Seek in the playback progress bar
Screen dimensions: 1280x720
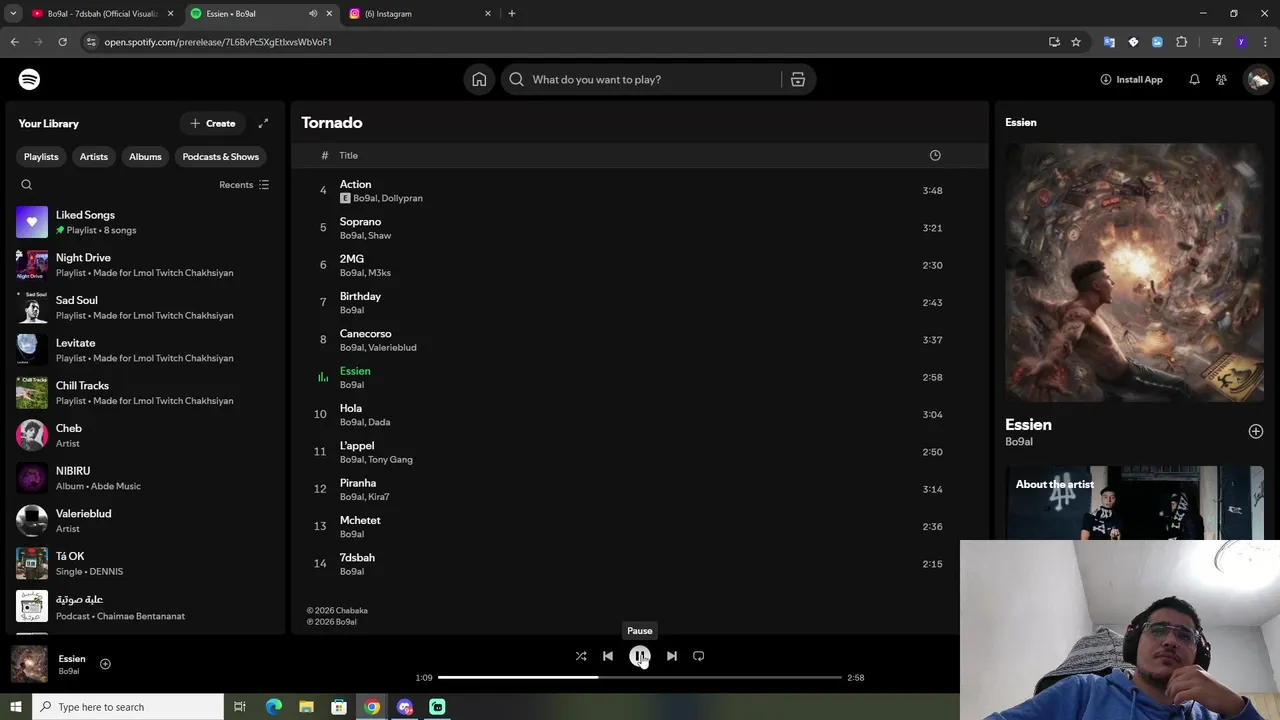point(640,677)
